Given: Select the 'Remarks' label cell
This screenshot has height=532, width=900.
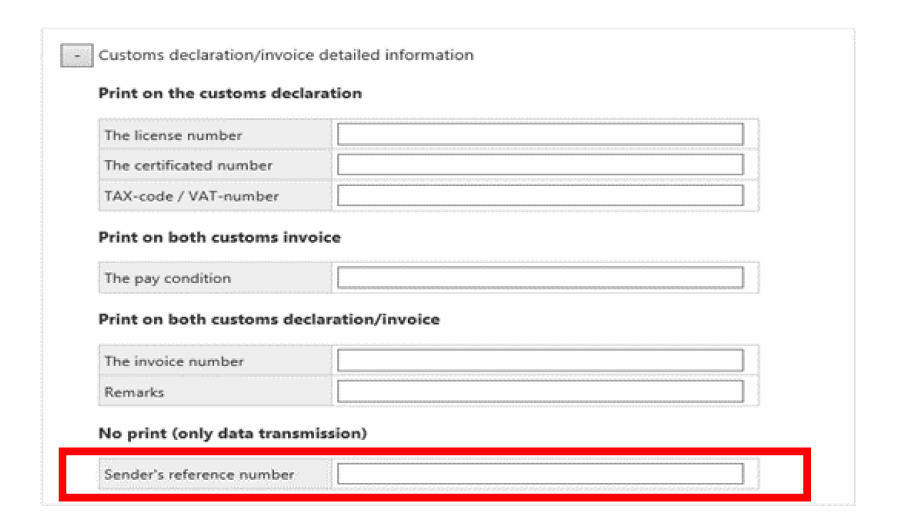Looking at the screenshot, I should click(134, 392).
